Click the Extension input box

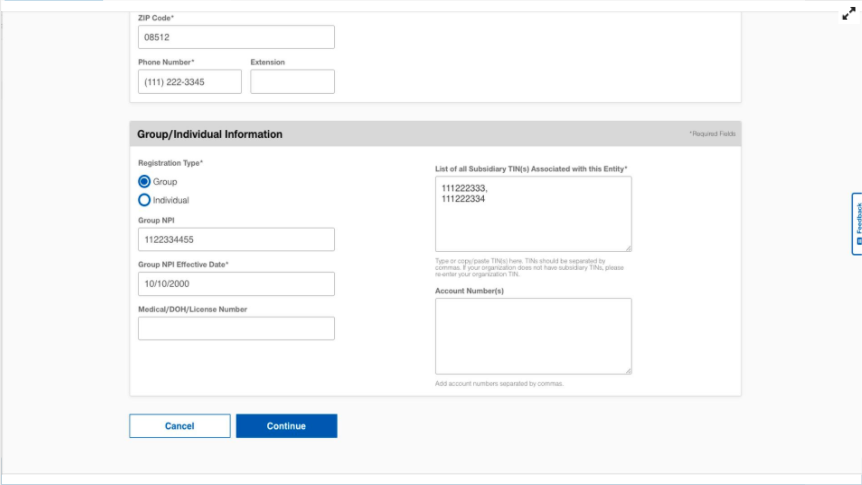point(292,81)
